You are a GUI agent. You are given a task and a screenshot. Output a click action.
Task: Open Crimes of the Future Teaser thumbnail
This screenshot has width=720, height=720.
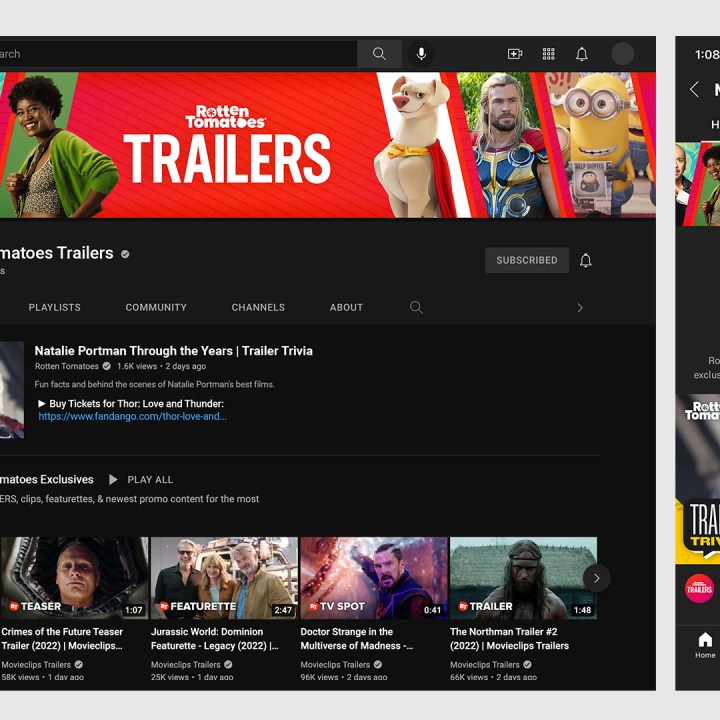click(74, 578)
